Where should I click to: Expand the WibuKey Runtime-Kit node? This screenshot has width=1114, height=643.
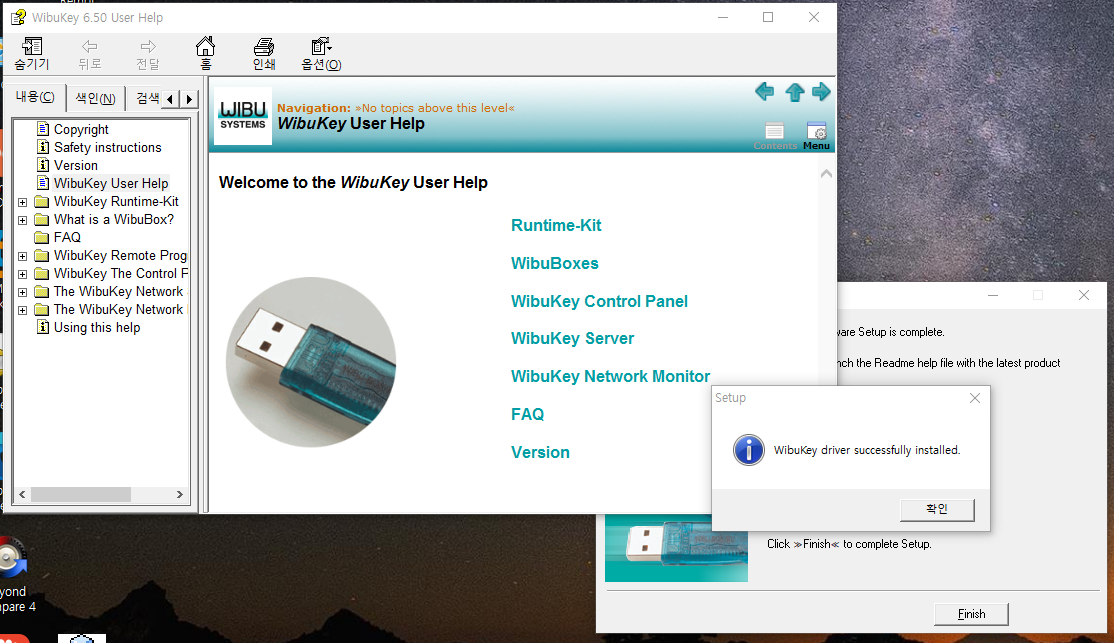(x=23, y=202)
